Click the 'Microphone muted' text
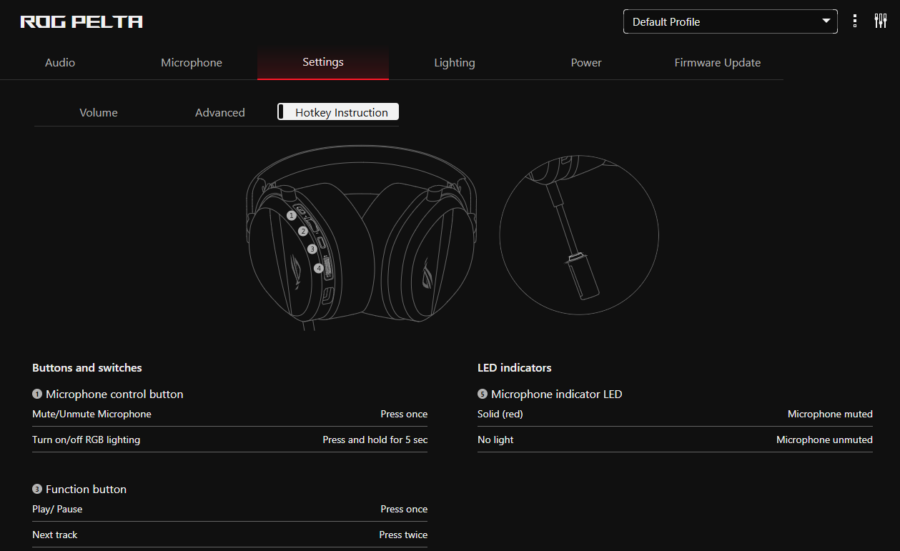900x551 pixels. click(x=830, y=414)
